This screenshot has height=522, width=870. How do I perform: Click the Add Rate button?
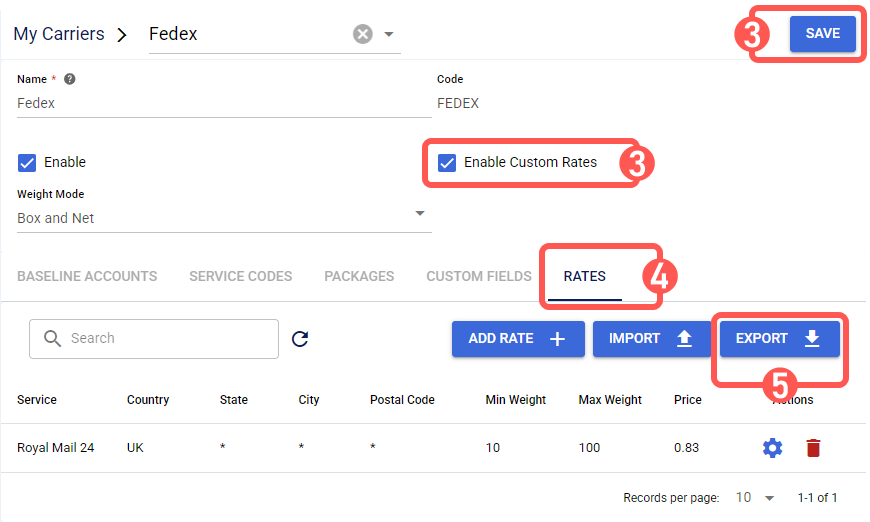(518, 338)
